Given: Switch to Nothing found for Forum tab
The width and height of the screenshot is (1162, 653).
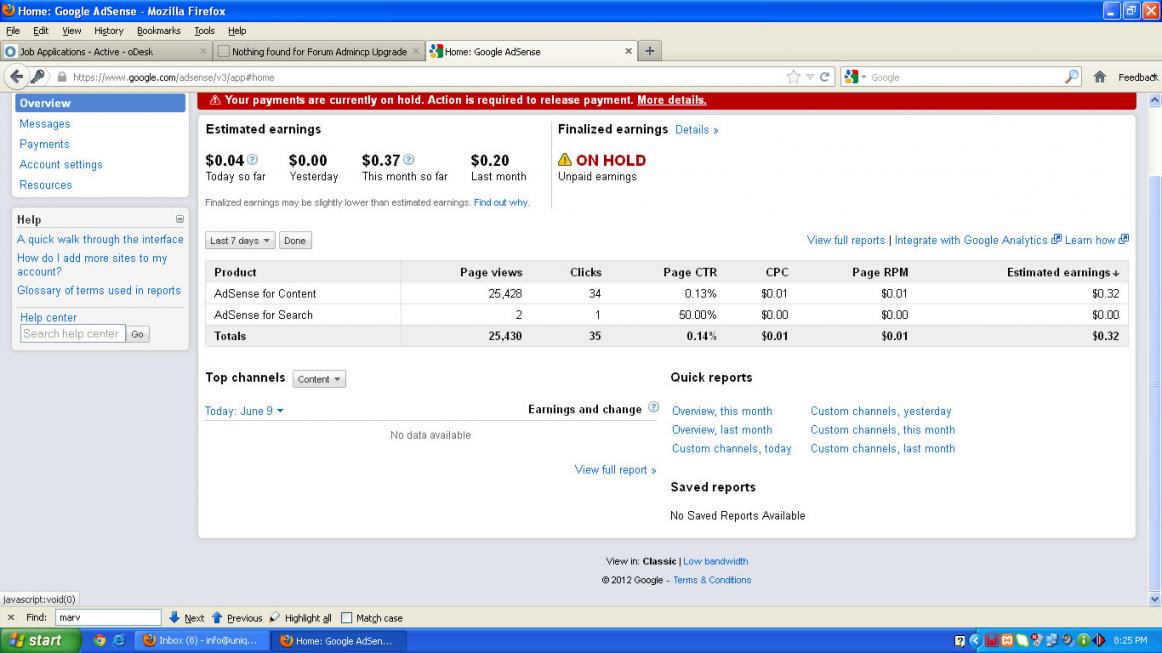Looking at the screenshot, I should 319,51.
